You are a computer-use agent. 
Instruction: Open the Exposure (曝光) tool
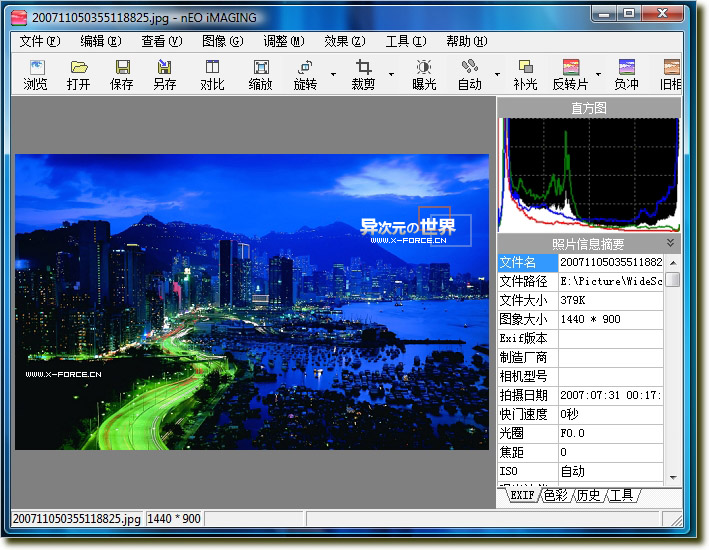[424, 75]
